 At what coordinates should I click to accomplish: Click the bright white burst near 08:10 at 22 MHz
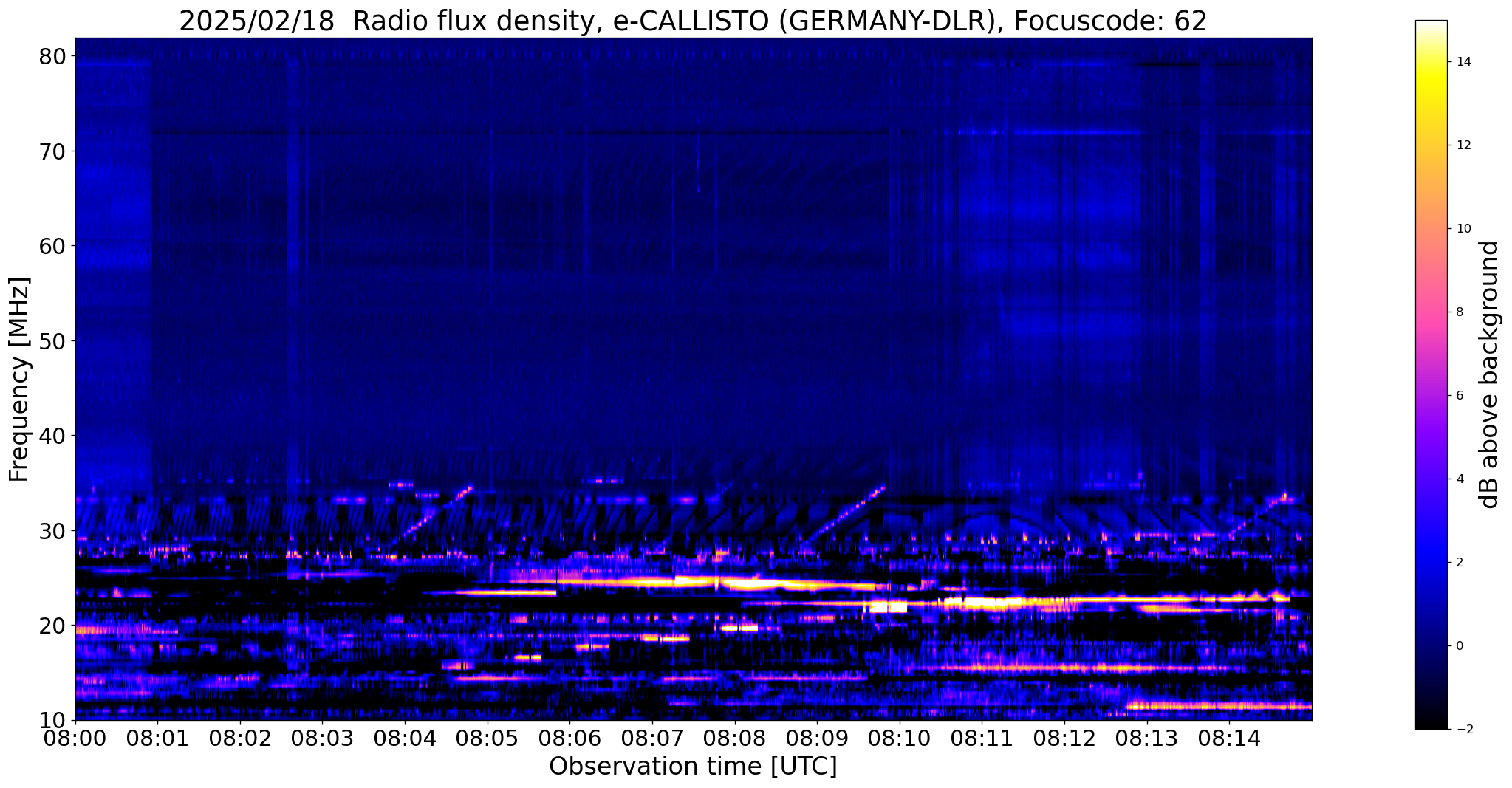pyautogui.click(x=889, y=607)
